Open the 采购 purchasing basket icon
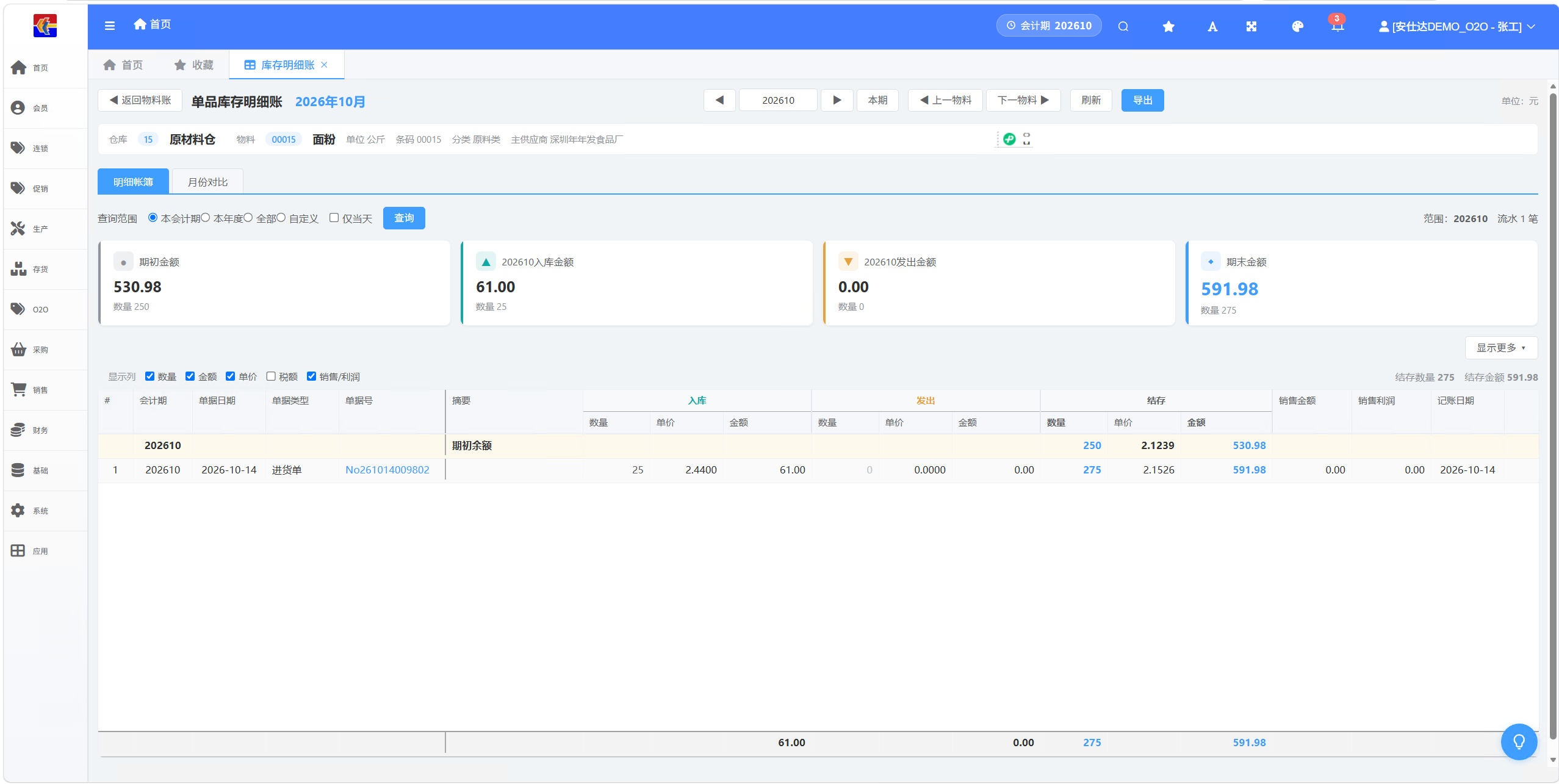The width and height of the screenshot is (1559, 784). click(x=18, y=350)
